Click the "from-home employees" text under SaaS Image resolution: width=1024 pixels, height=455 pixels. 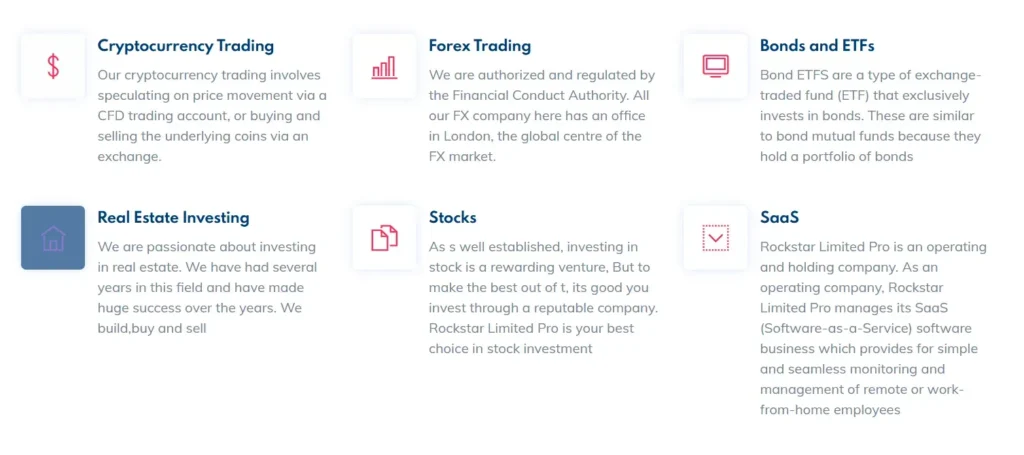(x=830, y=410)
